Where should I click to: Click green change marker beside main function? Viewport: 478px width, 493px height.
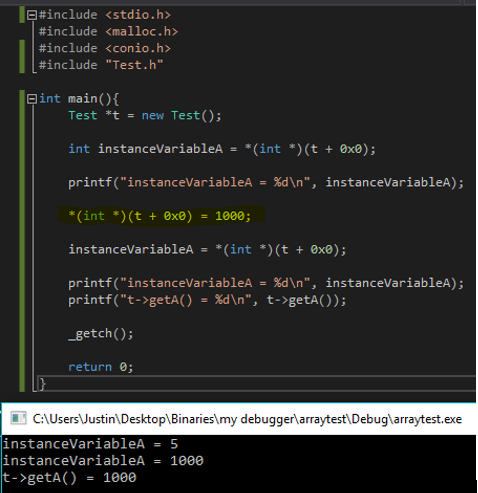(22, 241)
